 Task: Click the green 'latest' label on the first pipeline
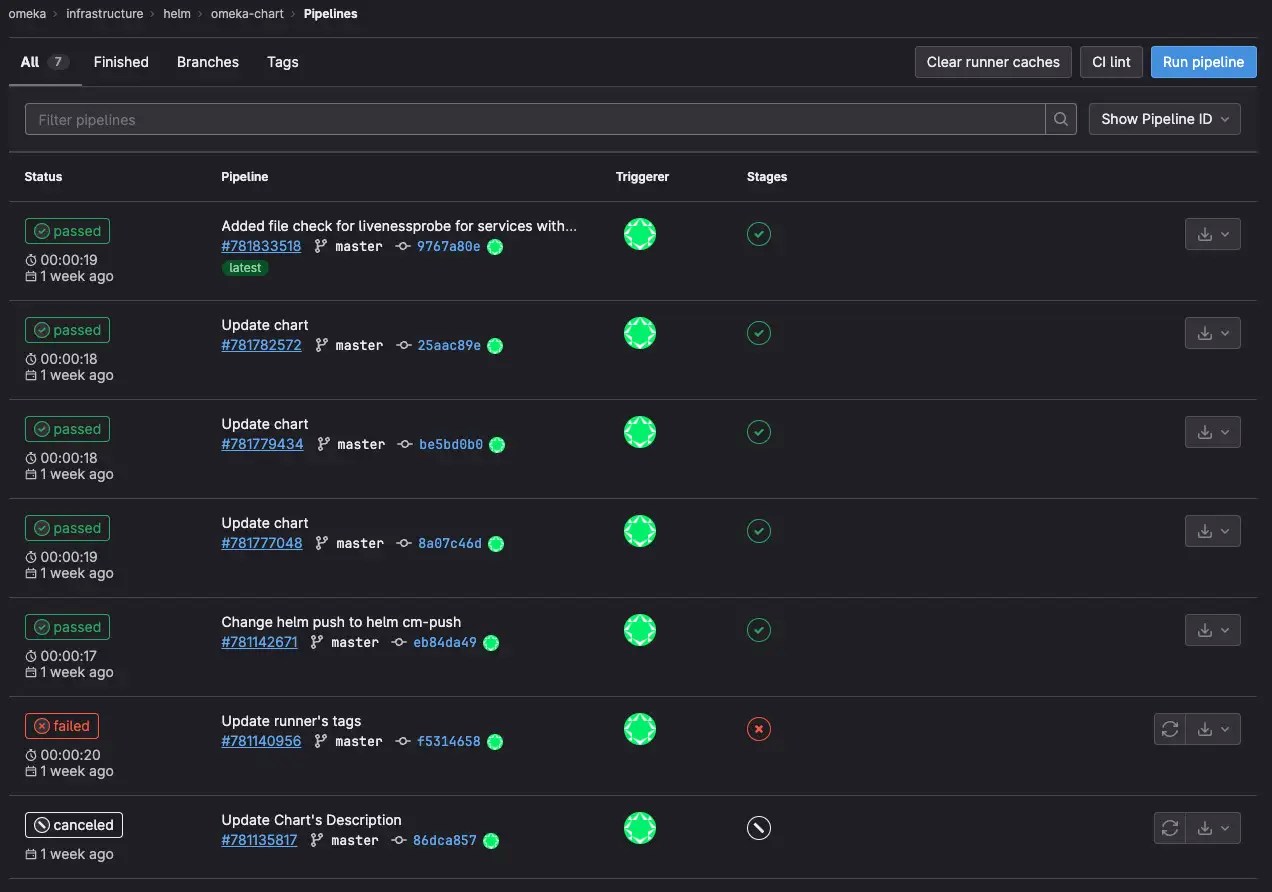[245, 267]
